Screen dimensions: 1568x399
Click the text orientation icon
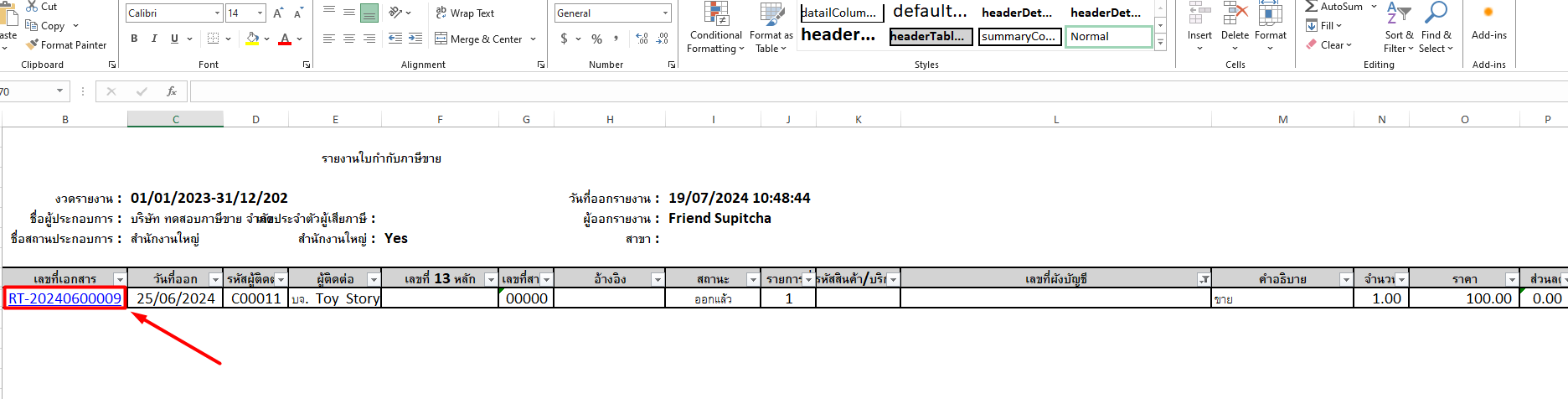click(x=395, y=13)
